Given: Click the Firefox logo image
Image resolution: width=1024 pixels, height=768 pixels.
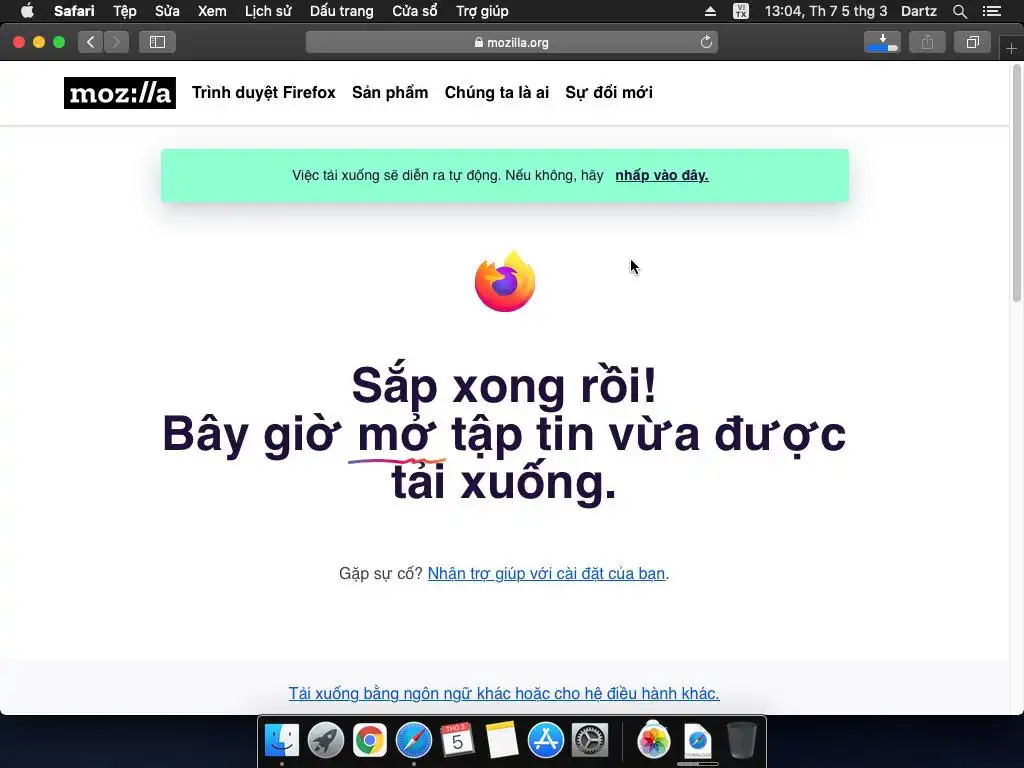Looking at the screenshot, I should tap(505, 281).
